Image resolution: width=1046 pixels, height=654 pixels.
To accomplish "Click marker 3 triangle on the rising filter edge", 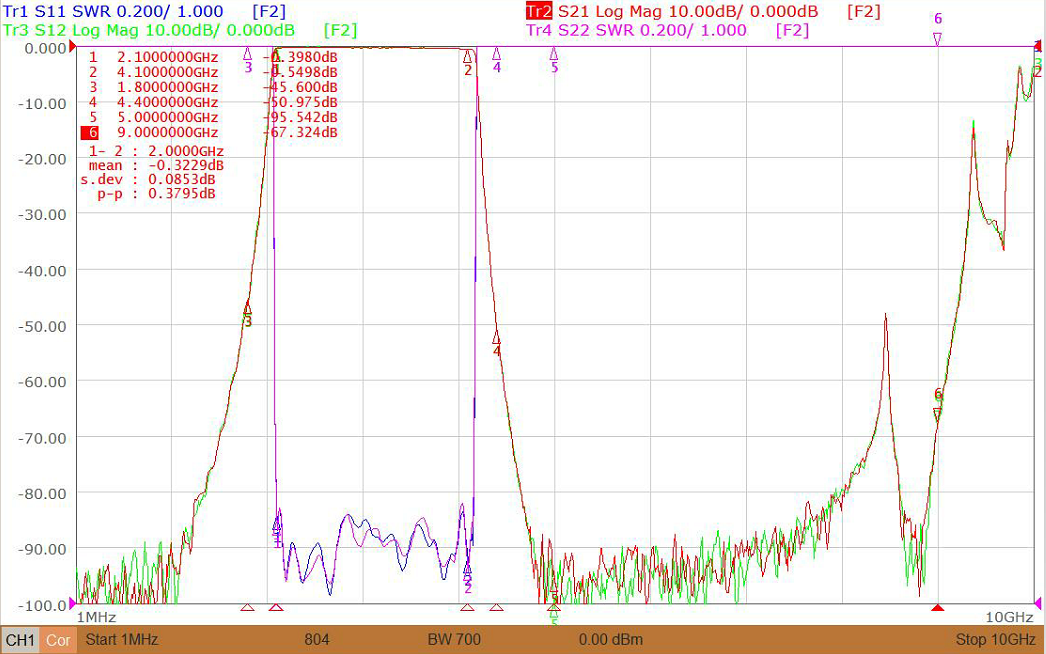I will [x=247, y=307].
